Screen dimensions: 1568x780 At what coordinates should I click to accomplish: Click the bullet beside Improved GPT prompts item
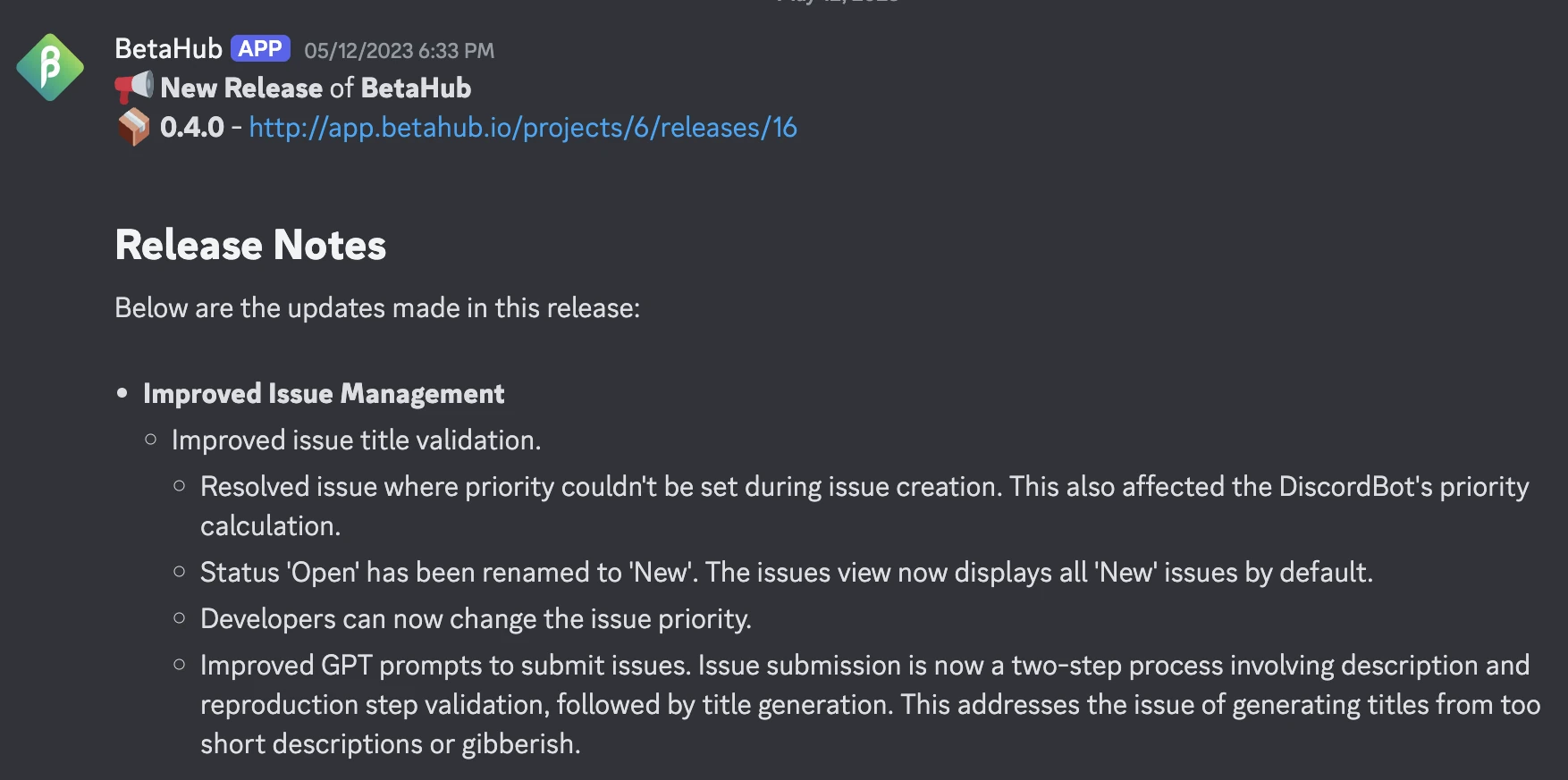(x=178, y=664)
